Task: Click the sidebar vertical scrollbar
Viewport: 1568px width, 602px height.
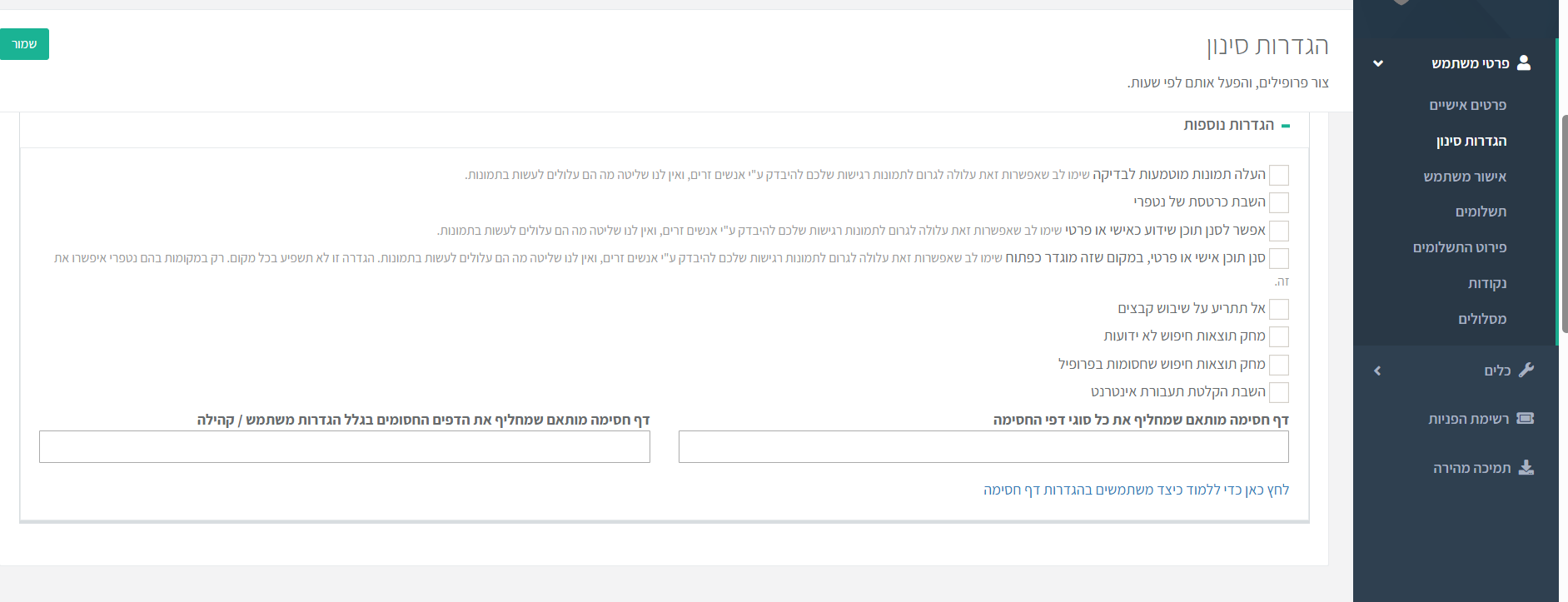Action: pyautogui.click(x=1564, y=225)
